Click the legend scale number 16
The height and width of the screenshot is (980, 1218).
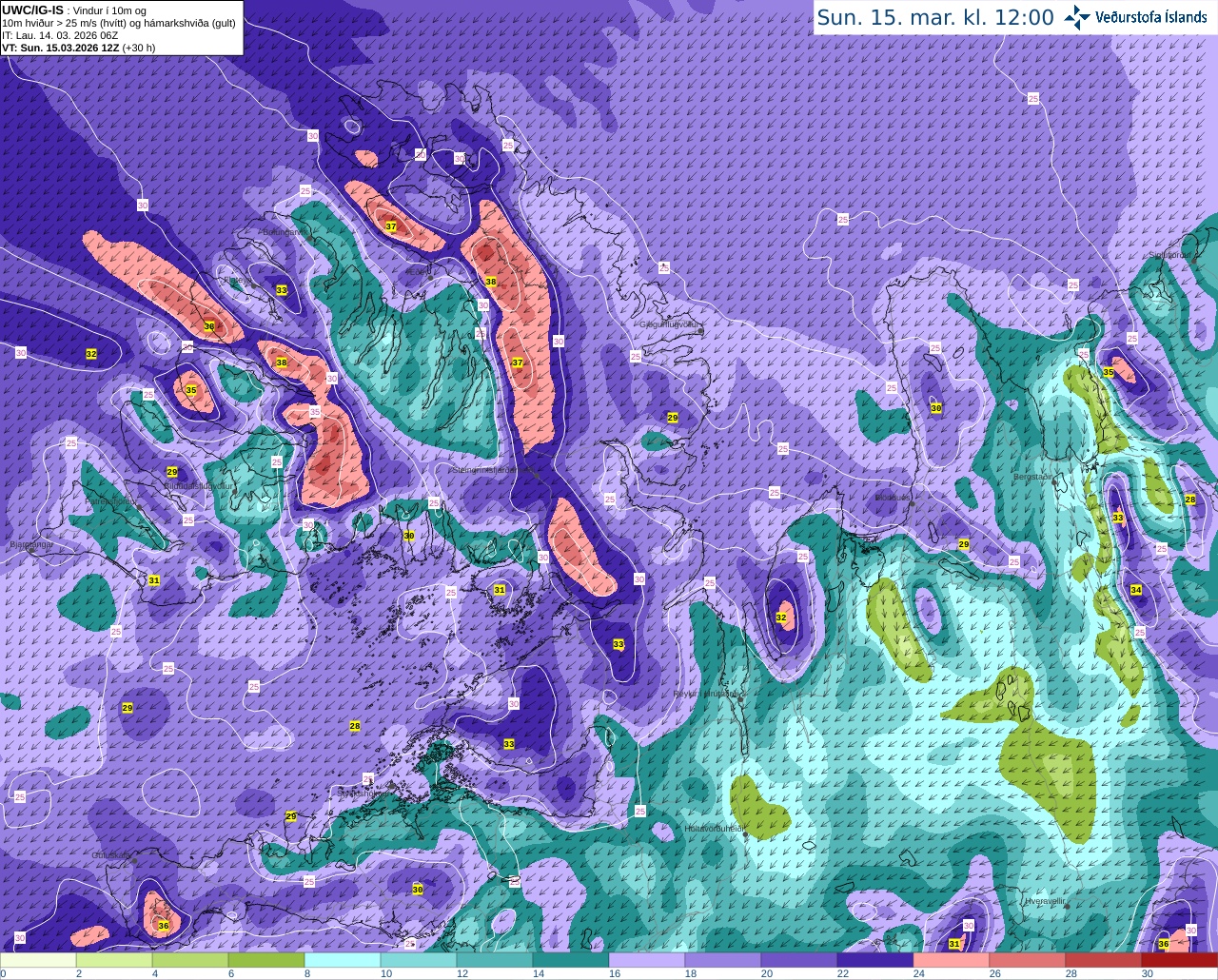(x=615, y=974)
